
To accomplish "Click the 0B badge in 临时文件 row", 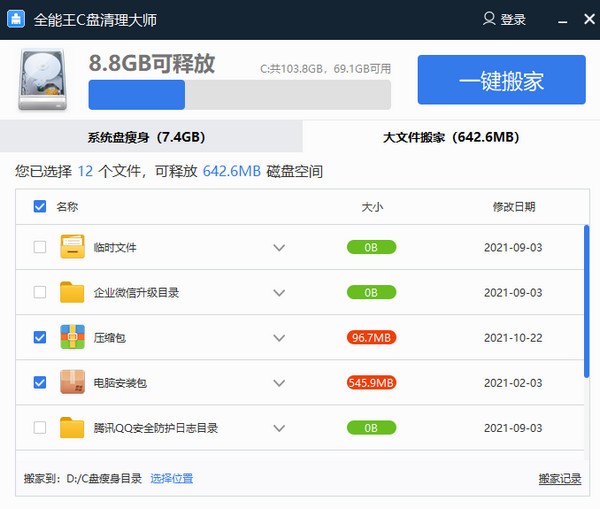I will coord(371,247).
